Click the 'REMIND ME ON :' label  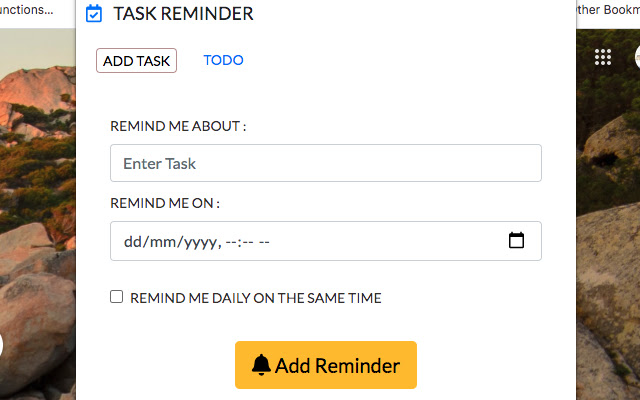click(165, 203)
